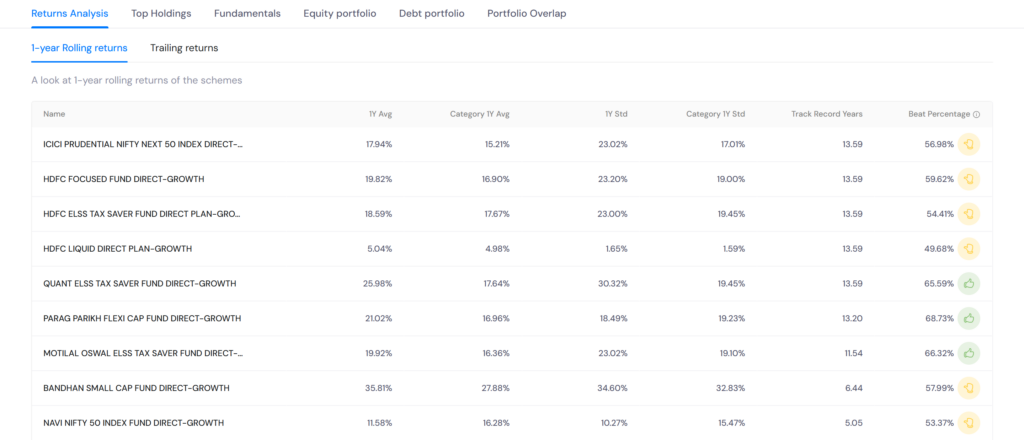1024x440 pixels.
Task: Click thumbs icon for HDFC ELSS Tax Saver
Action: pyautogui.click(x=969, y=213)
